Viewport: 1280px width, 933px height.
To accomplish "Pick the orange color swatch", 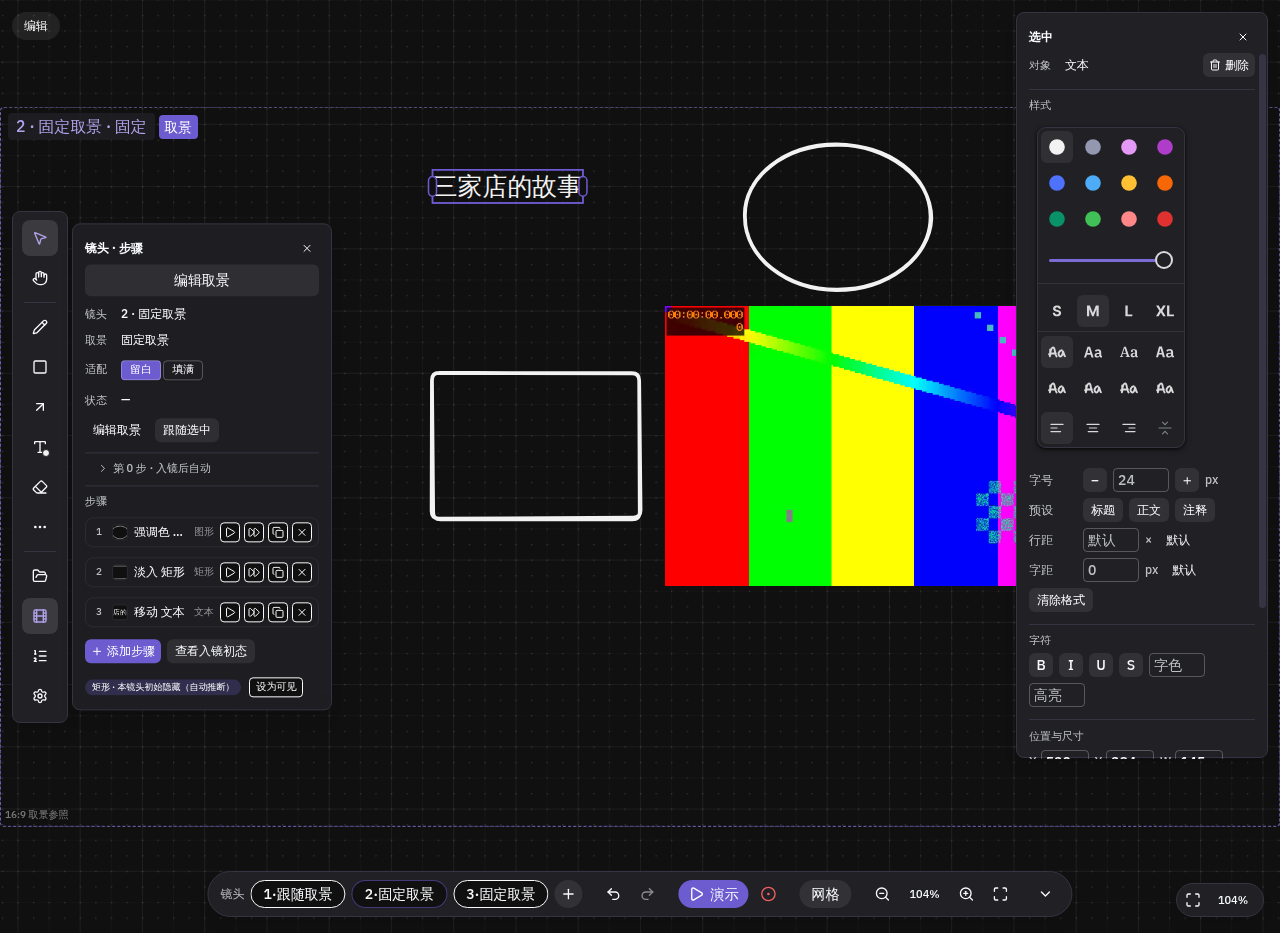I will pyautogui.click(x=1165, y=183).
